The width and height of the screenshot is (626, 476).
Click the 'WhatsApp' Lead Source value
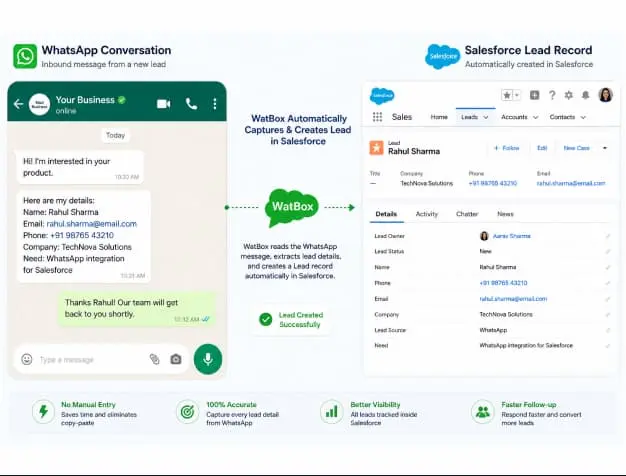click(493, 330)
